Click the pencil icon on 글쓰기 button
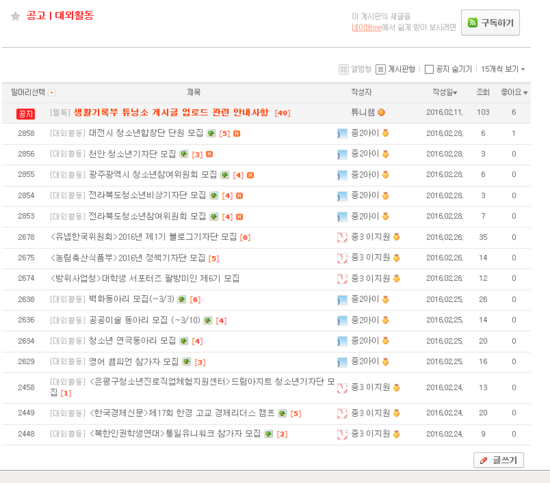 [x=483, y=460]
